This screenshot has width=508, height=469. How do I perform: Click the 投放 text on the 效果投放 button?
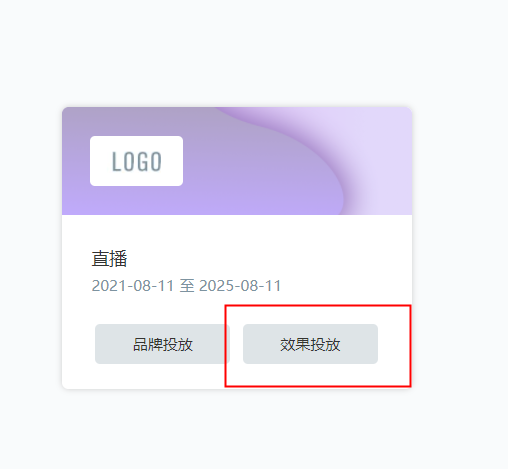[325, 344]
